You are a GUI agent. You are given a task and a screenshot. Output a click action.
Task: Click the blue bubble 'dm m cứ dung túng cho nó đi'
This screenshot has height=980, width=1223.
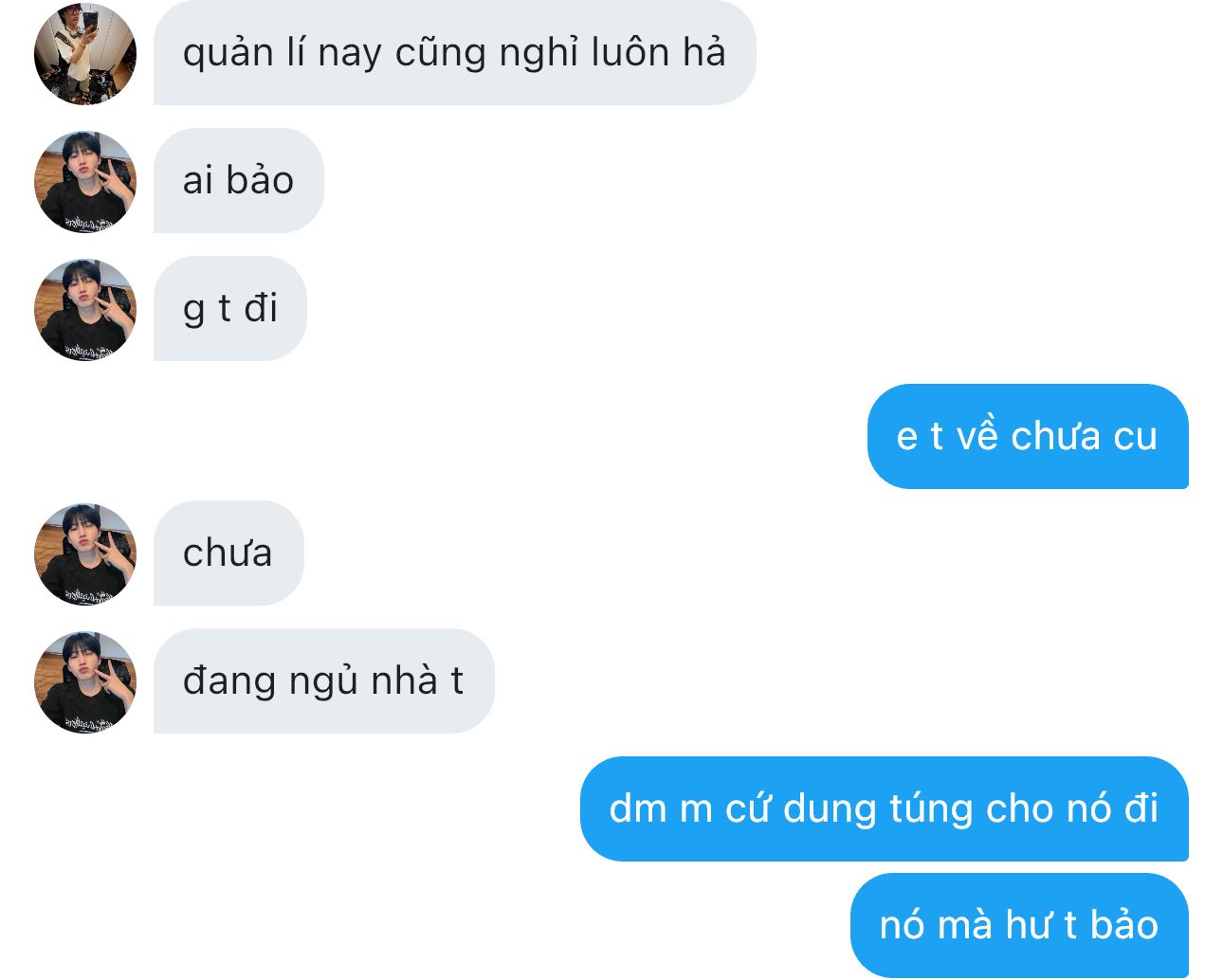[884, 809]
